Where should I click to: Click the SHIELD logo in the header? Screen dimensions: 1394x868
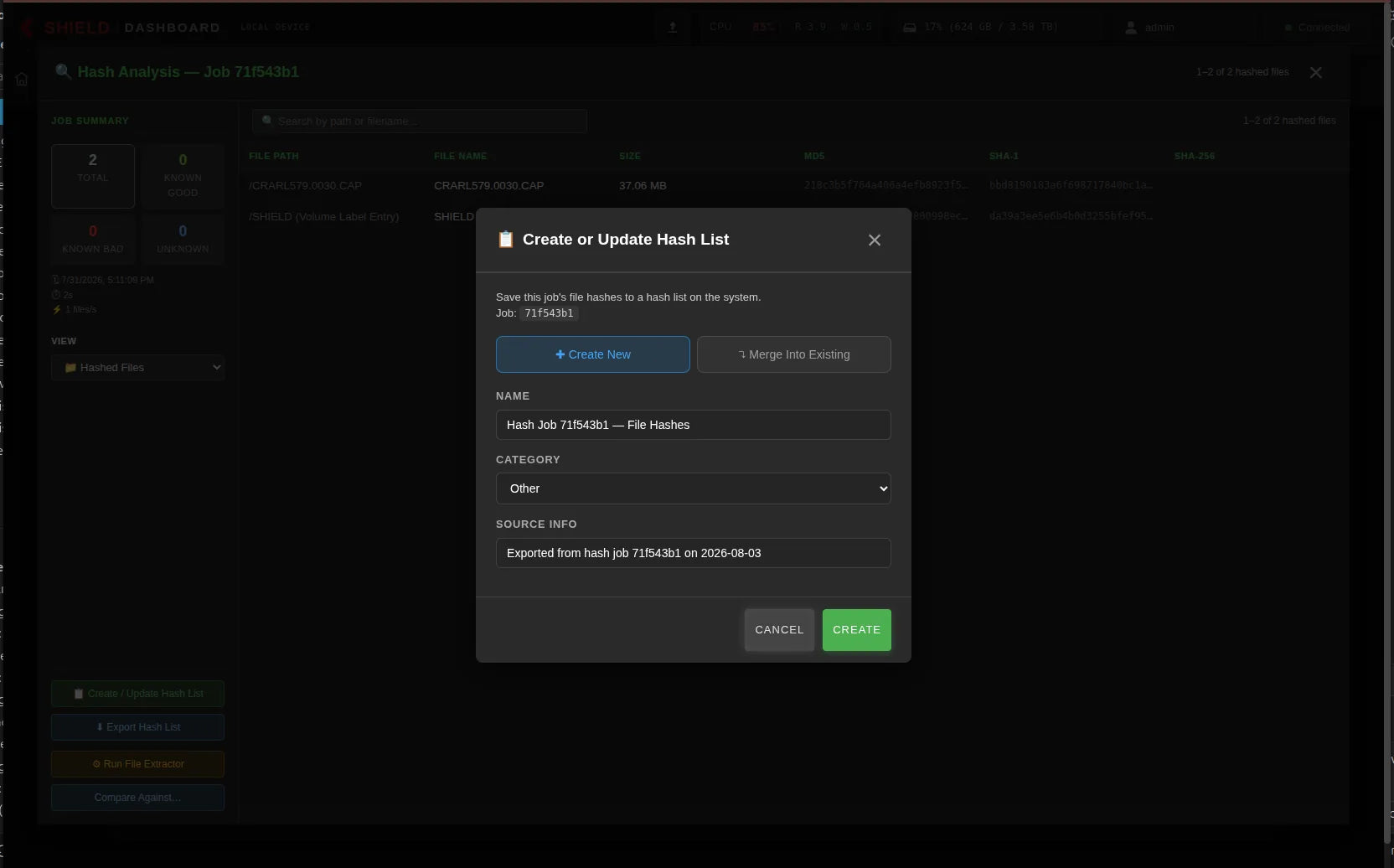(x=66, y=28)
